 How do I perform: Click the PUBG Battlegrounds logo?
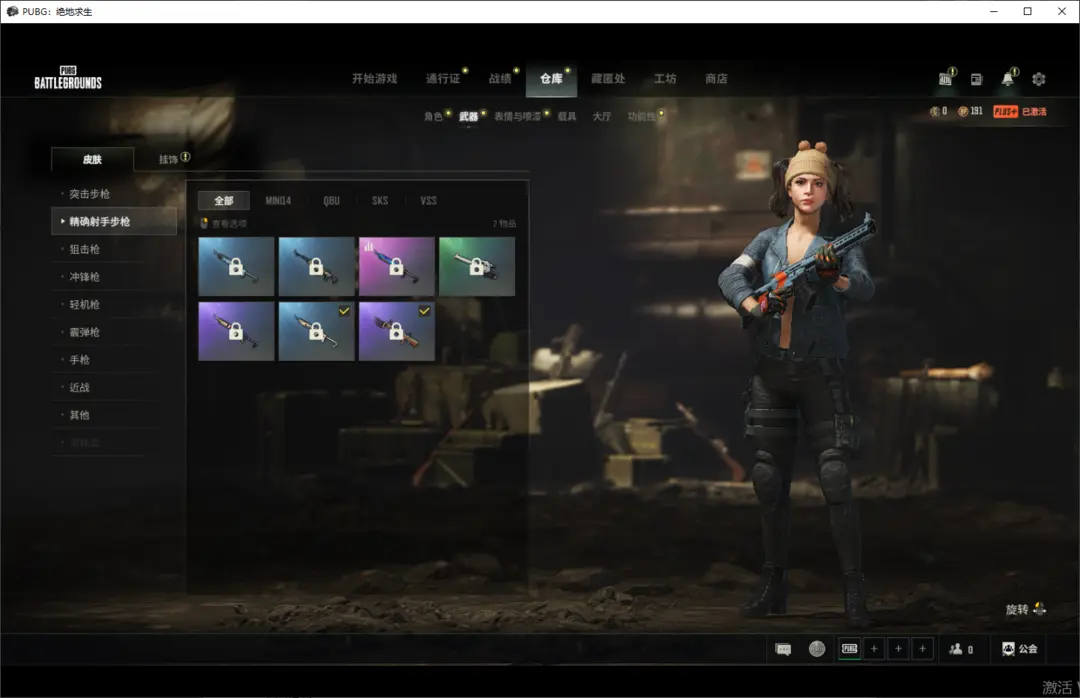tap(68, 78)
